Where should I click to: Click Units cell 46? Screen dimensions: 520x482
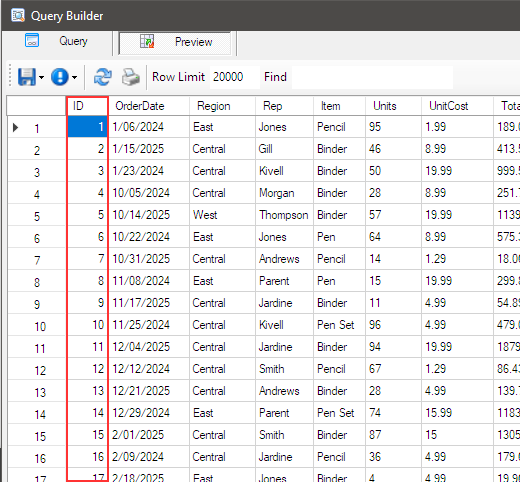click(393, 149)
